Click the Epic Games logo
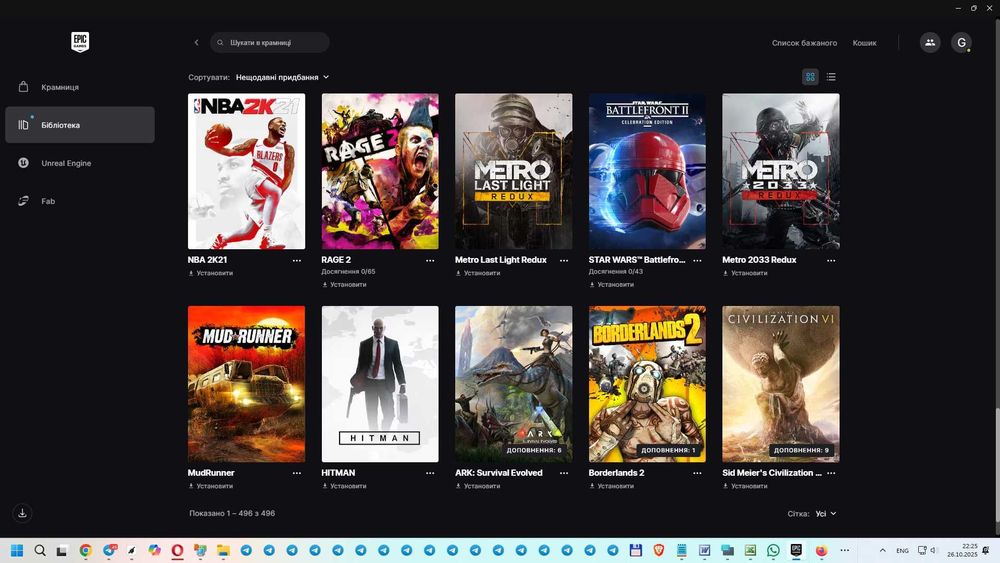This screenshot has height=563, width=1000. pyautogui.click(x=80, y=42)
